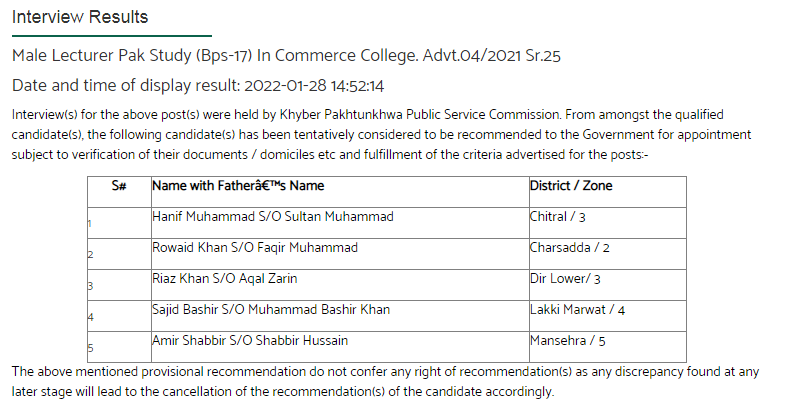Viewport: 786px width, 400px height.
Task: Click the S# column header
Action: 119,186
